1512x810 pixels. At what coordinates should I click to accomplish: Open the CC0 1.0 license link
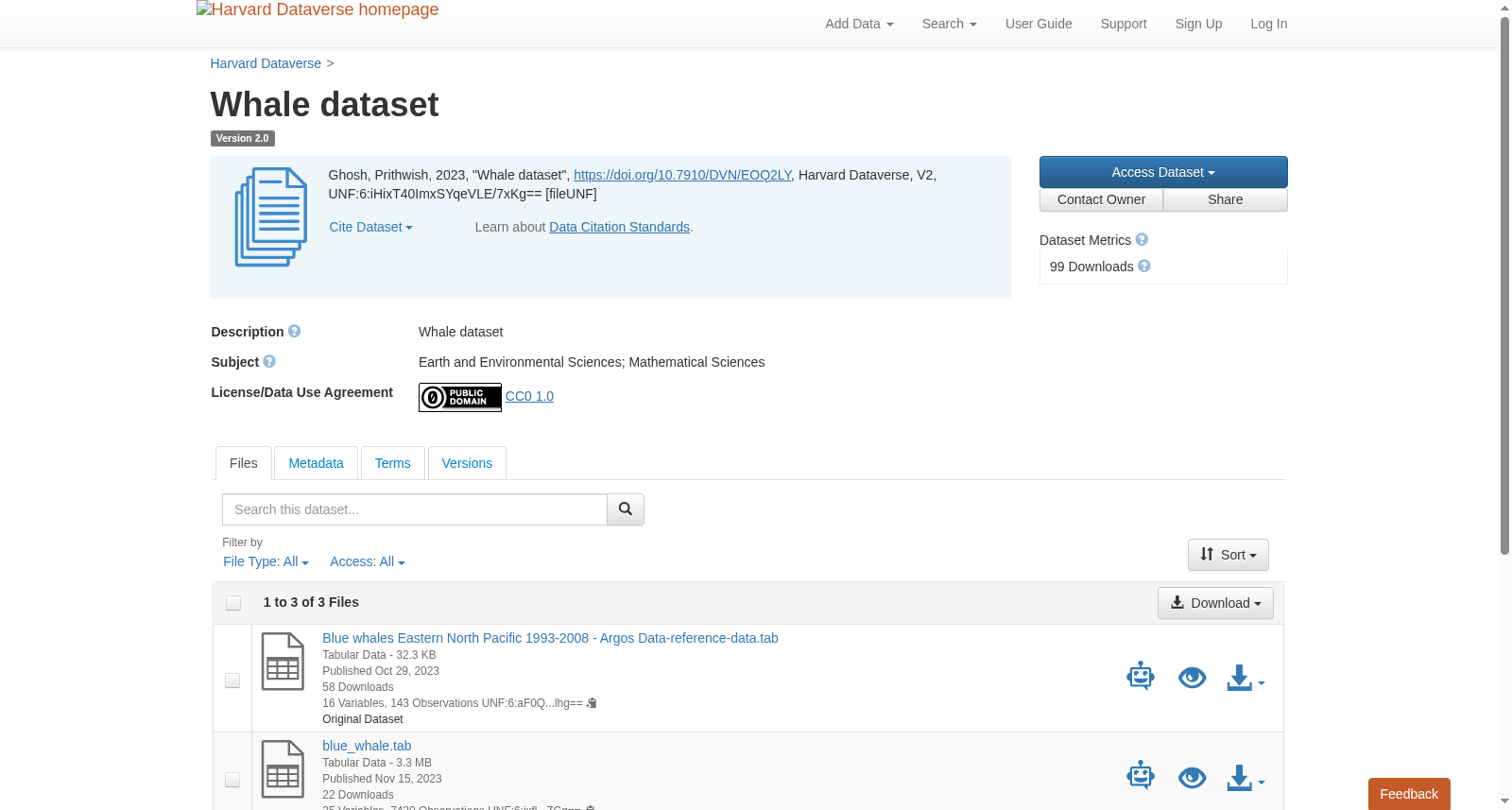click(x=529, y=396)
